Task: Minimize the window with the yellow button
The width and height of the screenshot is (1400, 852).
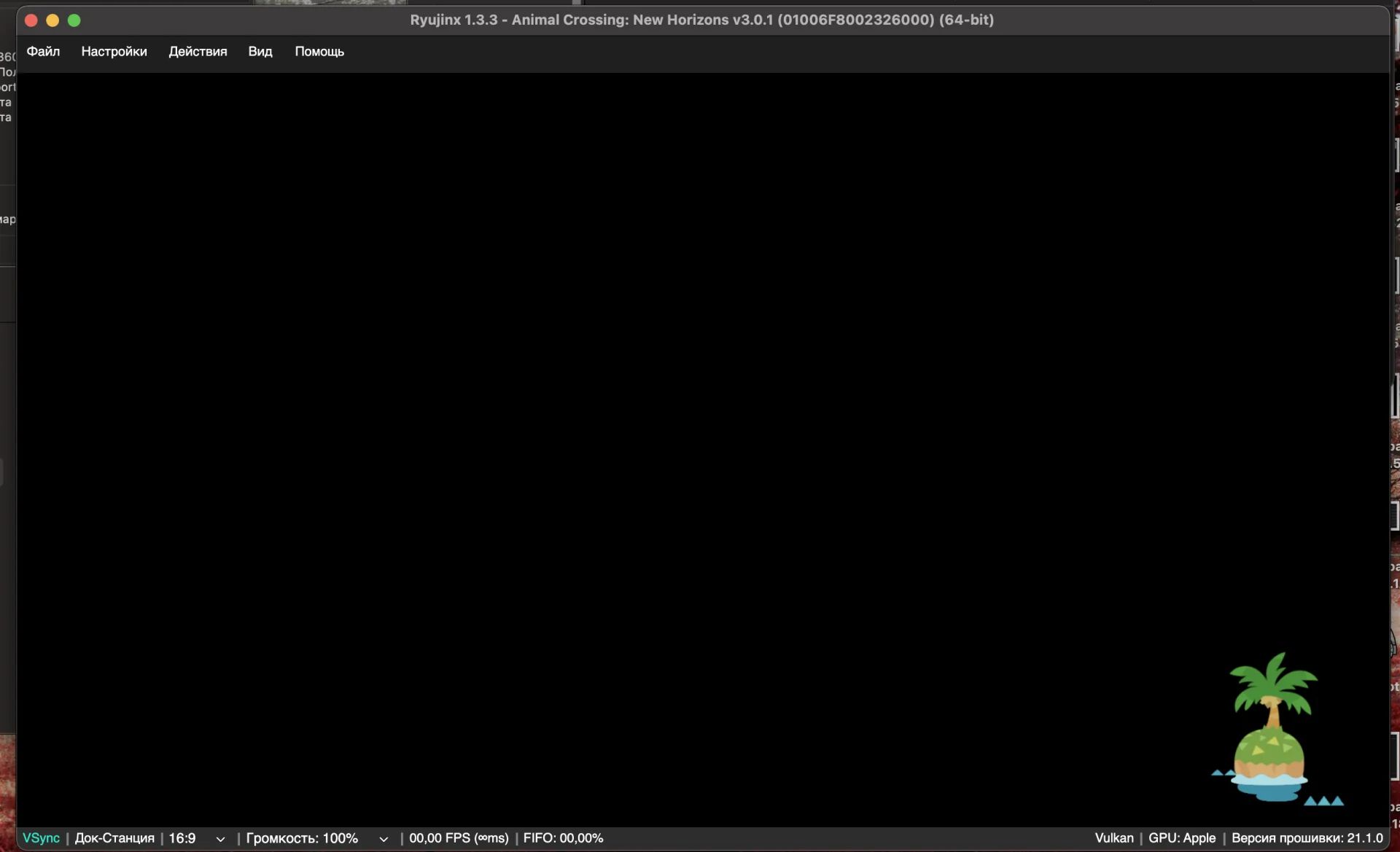Action: point(52,20)
